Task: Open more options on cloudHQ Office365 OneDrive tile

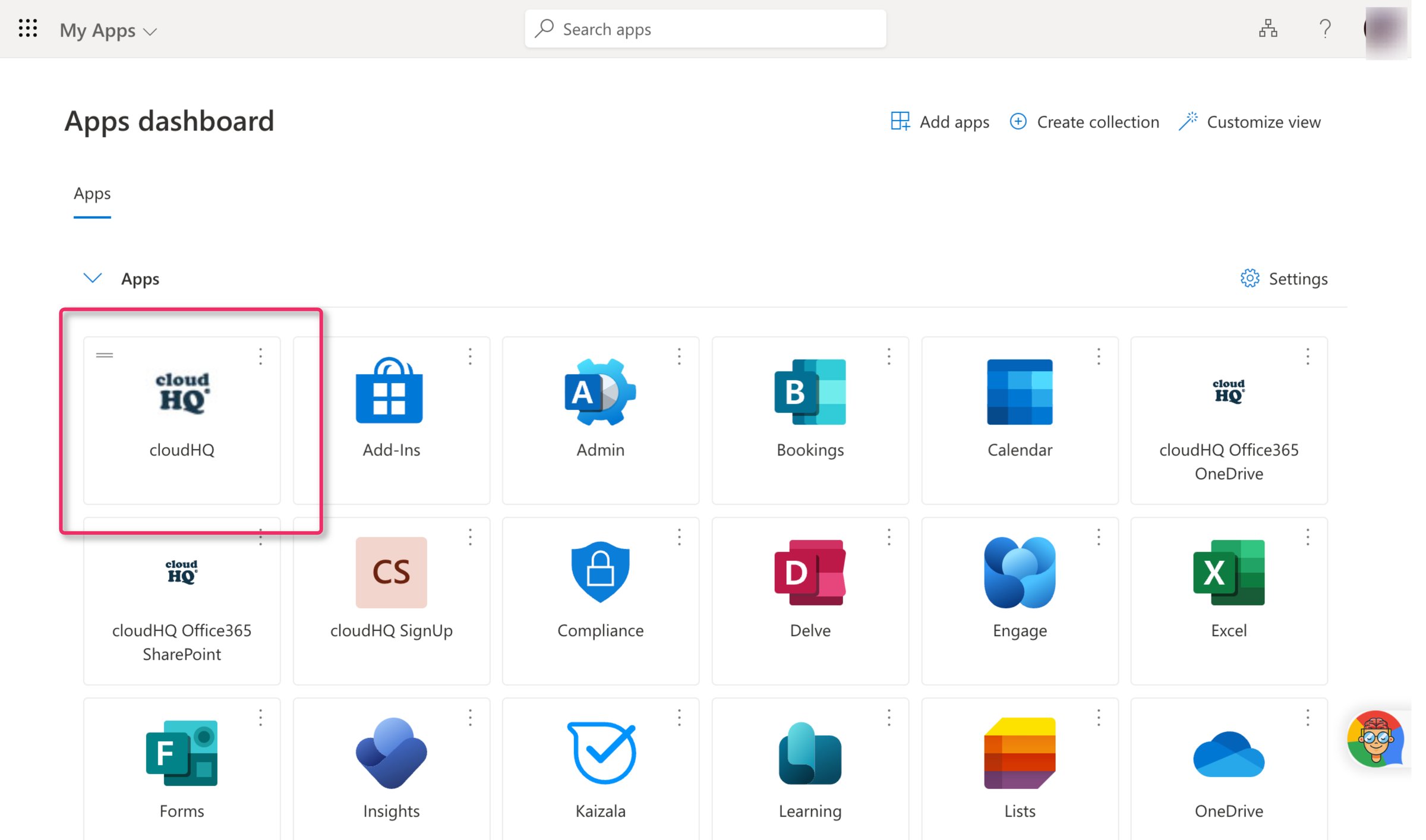Action: click(1308, 356)
